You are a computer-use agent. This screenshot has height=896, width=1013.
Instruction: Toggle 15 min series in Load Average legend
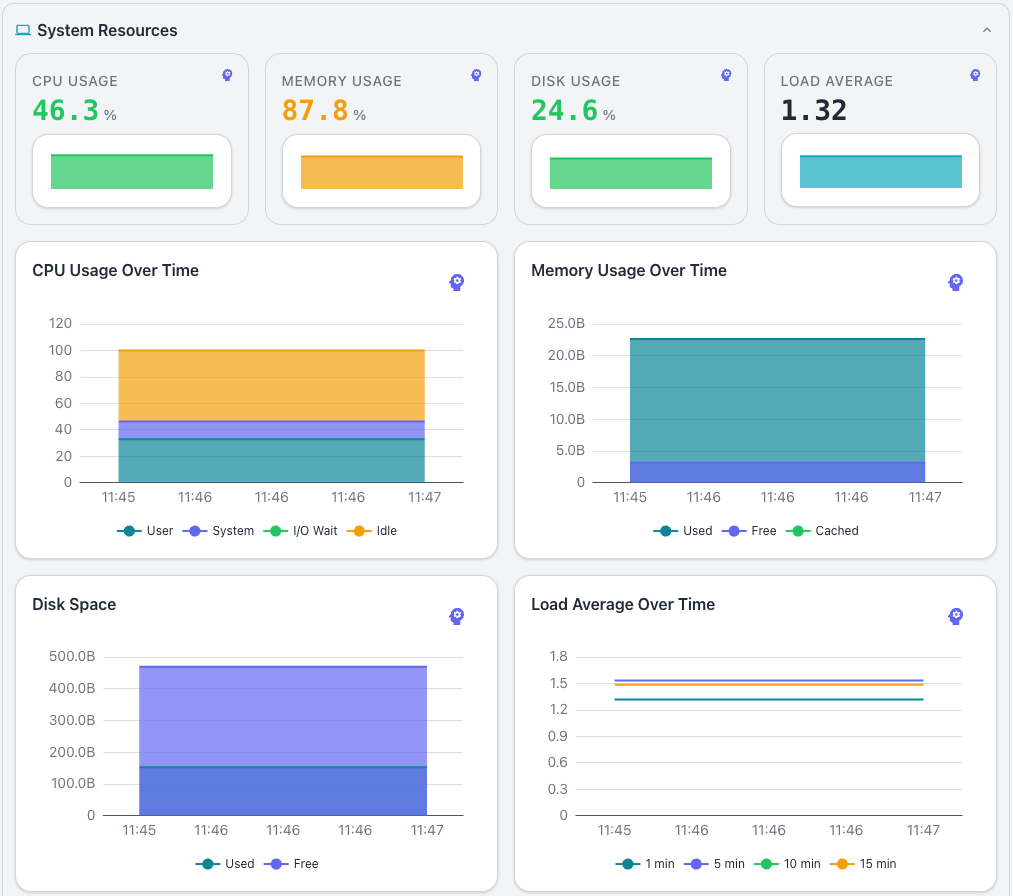862,864
